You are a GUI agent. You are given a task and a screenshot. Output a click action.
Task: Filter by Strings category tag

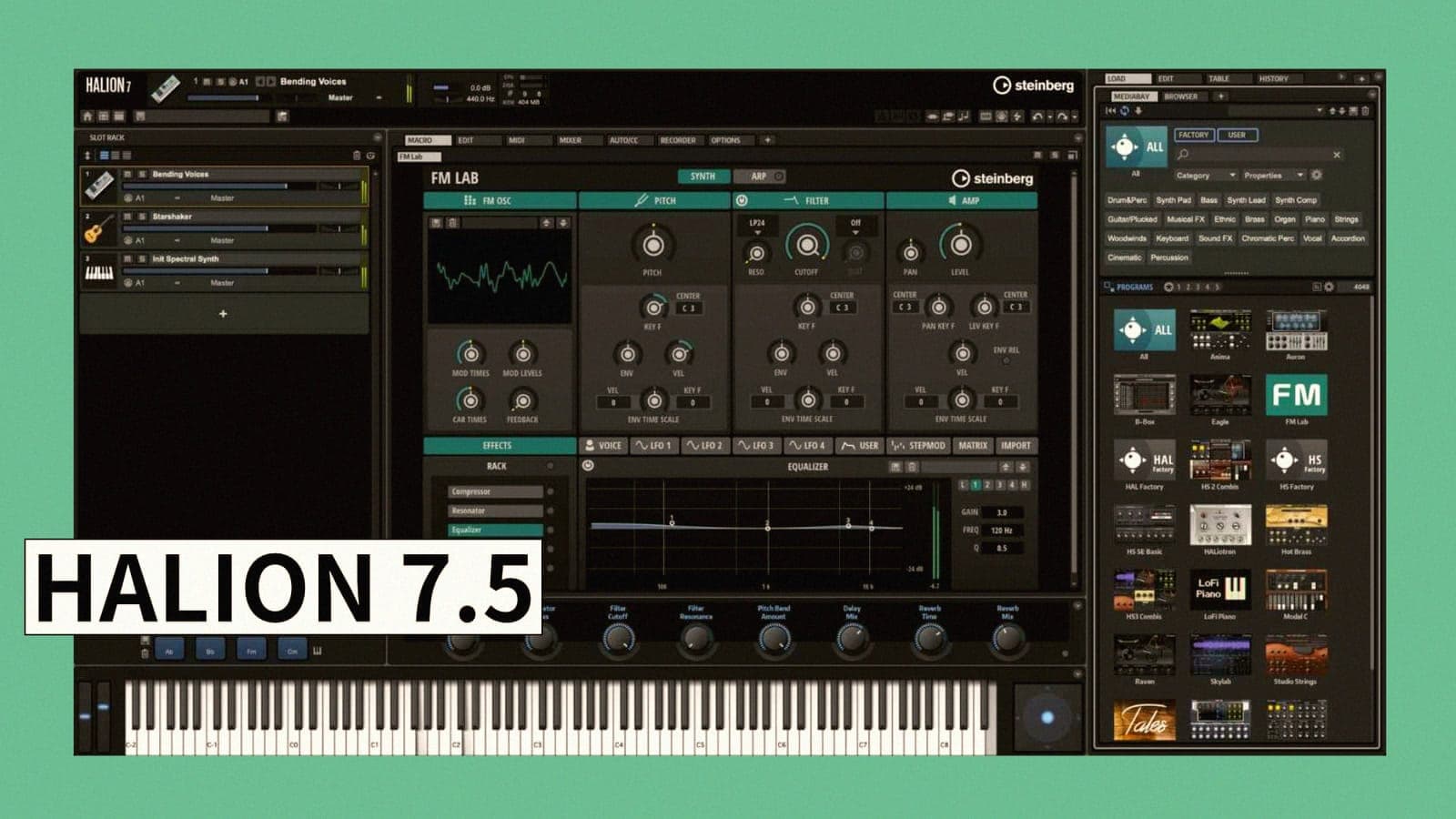1347,219
